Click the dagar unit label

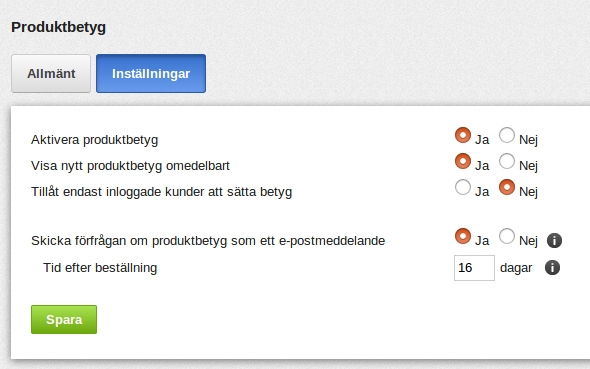[x=516, y=268]
